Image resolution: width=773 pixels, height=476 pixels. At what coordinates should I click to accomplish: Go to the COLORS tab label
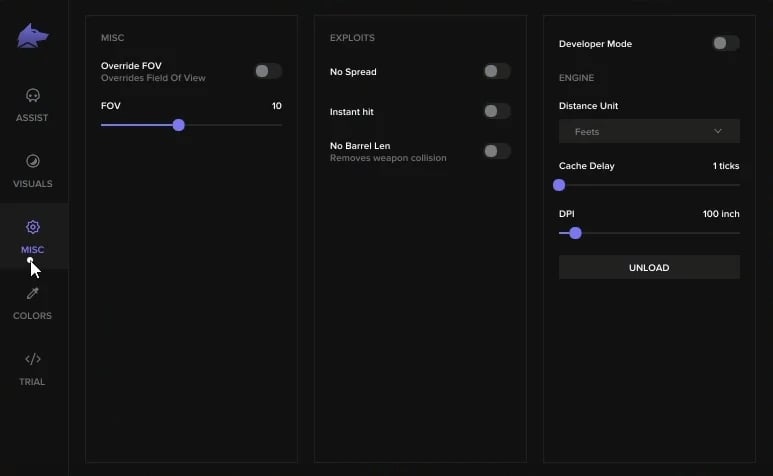(x=32, y=316)
